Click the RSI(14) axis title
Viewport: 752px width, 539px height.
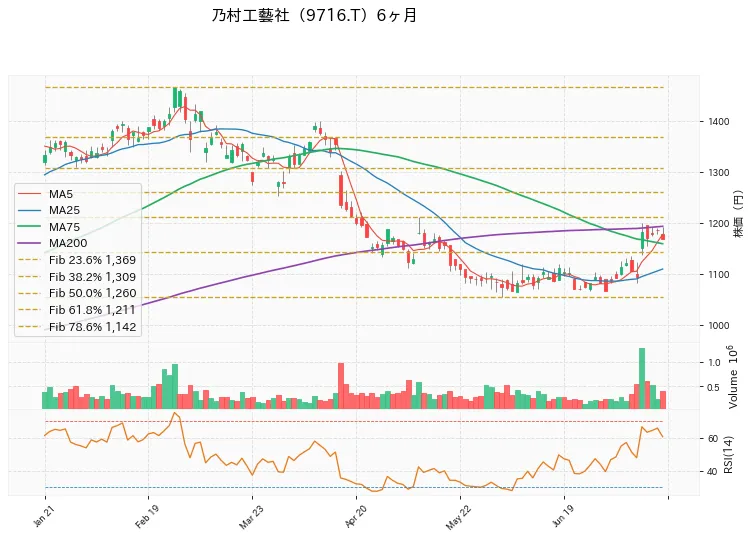pyautogui.click(x=728, y=455)
